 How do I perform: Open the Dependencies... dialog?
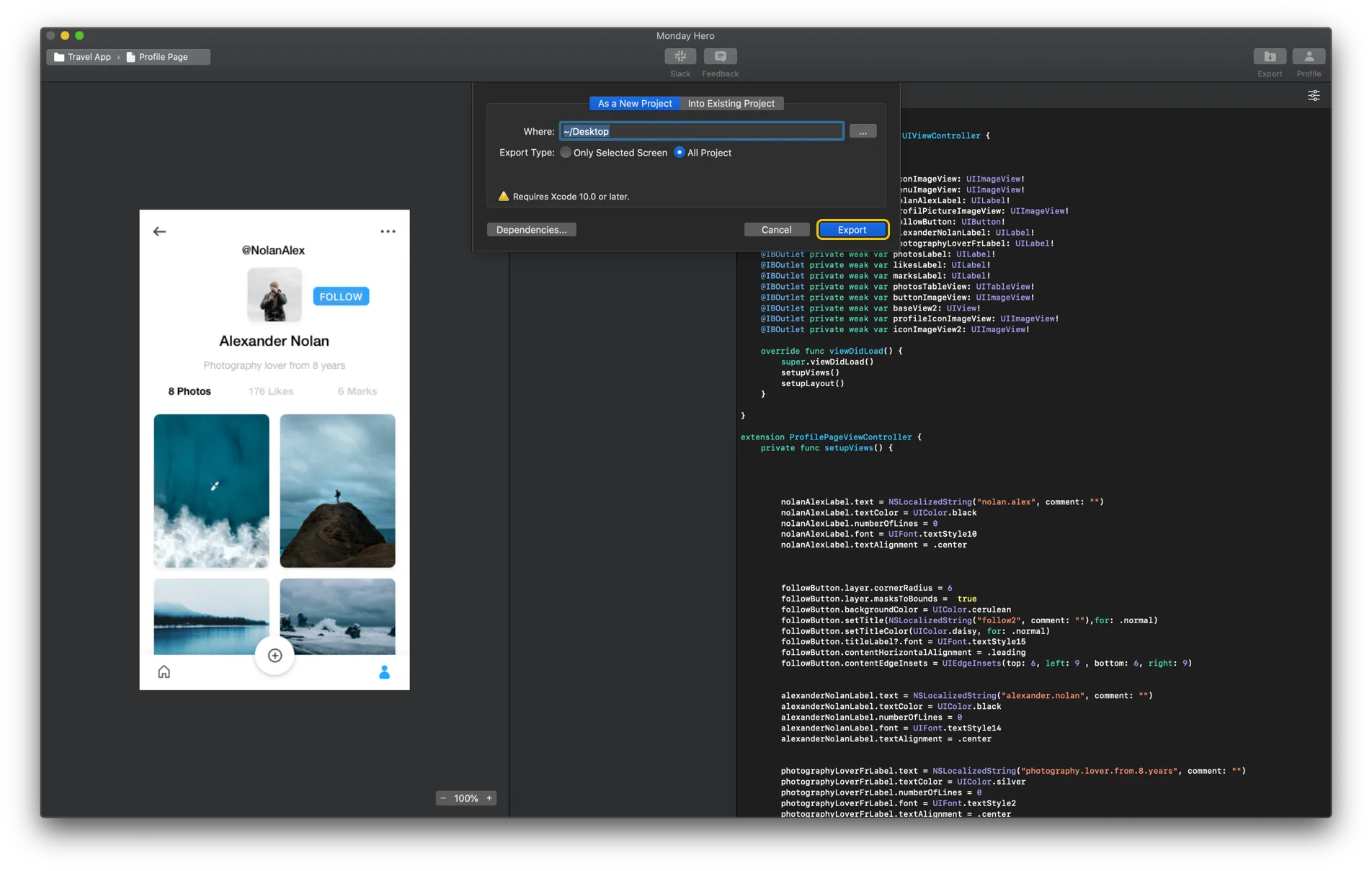coord(531,230)
